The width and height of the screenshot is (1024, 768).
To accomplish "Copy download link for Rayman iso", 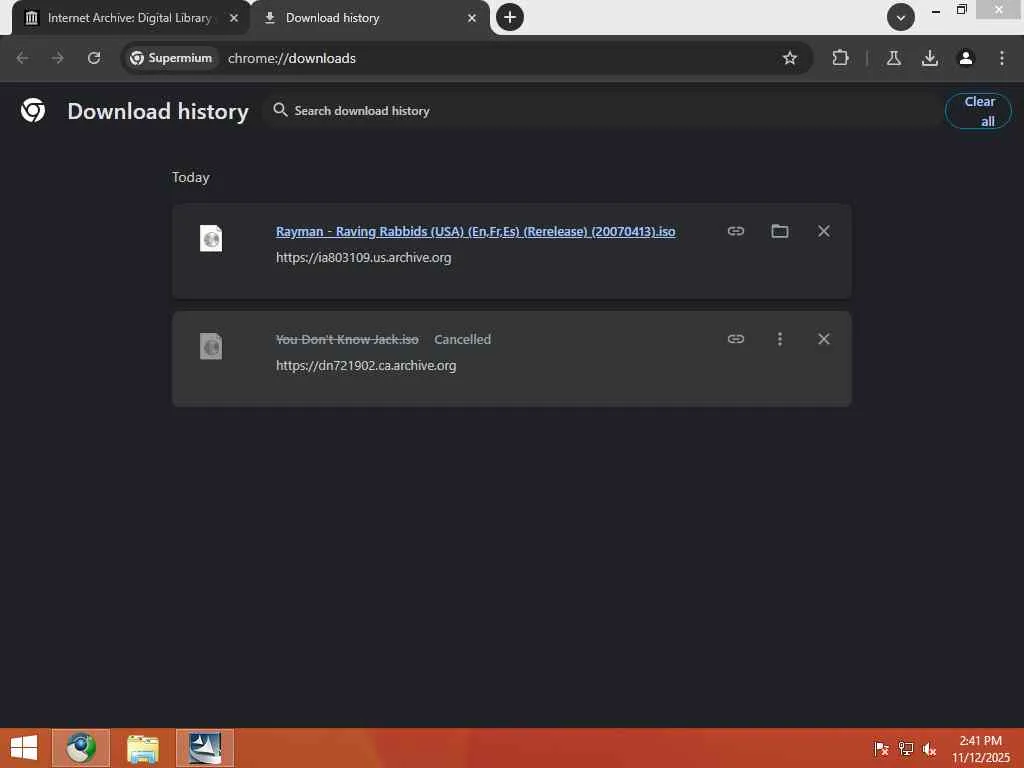I will [736, 231].
